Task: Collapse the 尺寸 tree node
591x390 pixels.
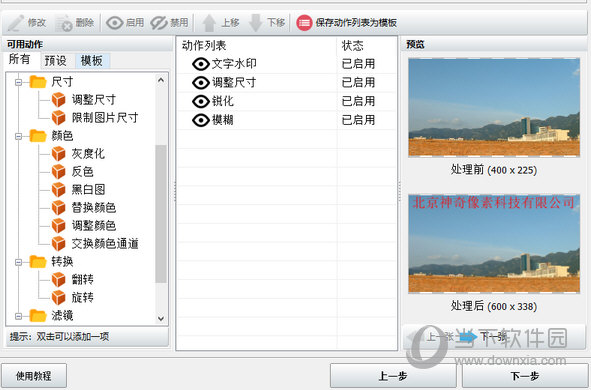Action: (x=18, y=82)
